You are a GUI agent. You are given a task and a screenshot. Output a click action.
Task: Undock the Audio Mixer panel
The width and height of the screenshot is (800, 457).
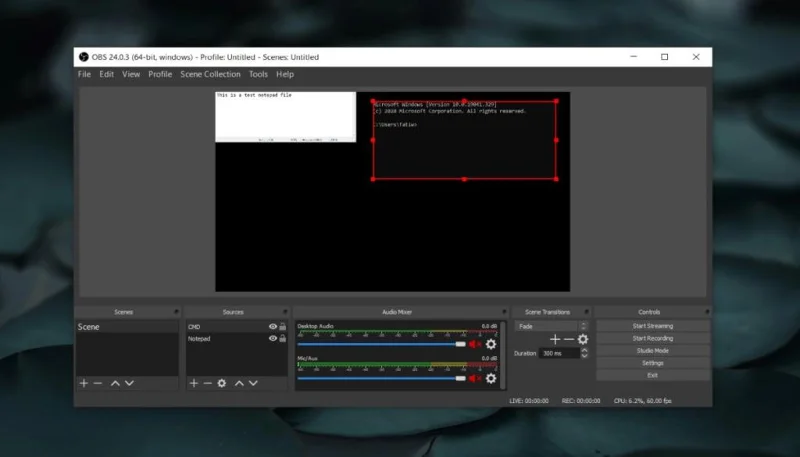(x=505, y=312)
